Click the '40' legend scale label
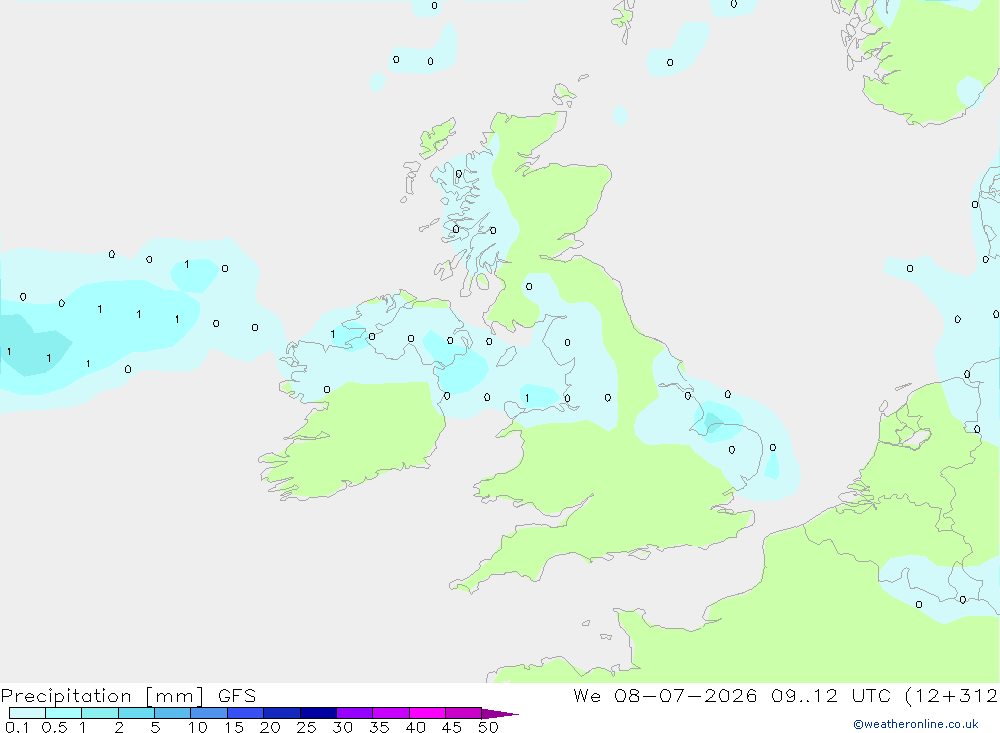Image resolution: width=1000 pixels, height=733 pixels. tap(415, 727)
